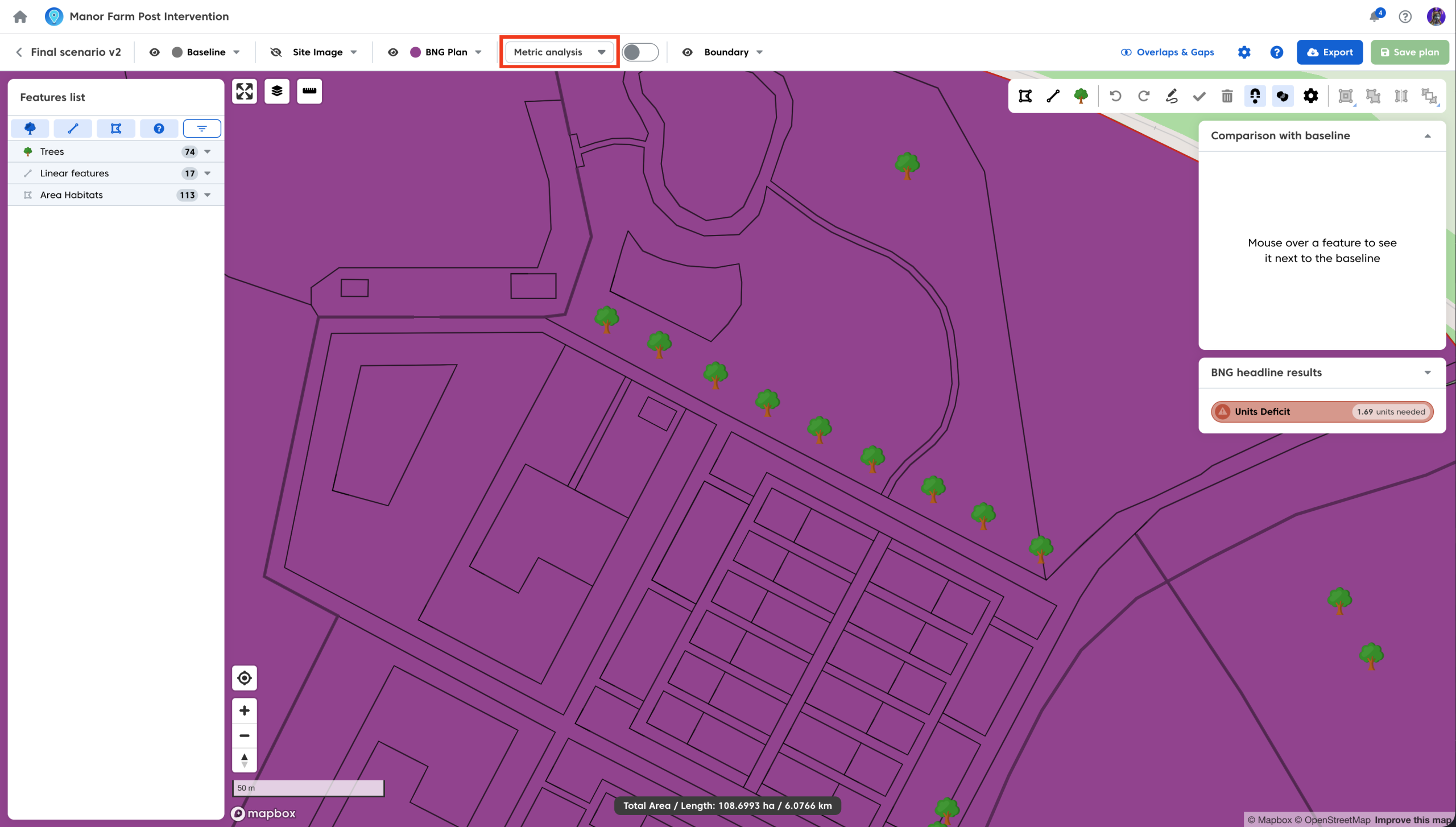
Task: Select the draw polygon area tool
Action: point(1025,96)
